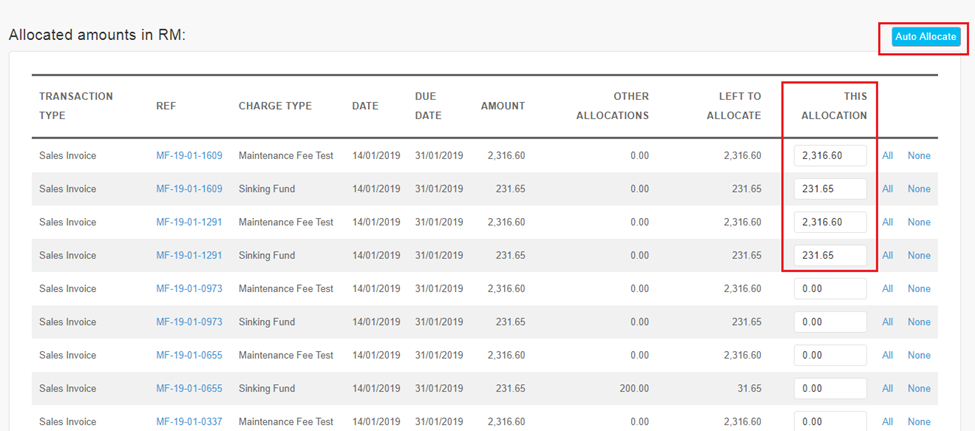This screenshot has width=975, height=431.
Task: Click None for MF-19-01-1291 Sinking Fund
Action: pyautogui.click(x=918, y=255)
